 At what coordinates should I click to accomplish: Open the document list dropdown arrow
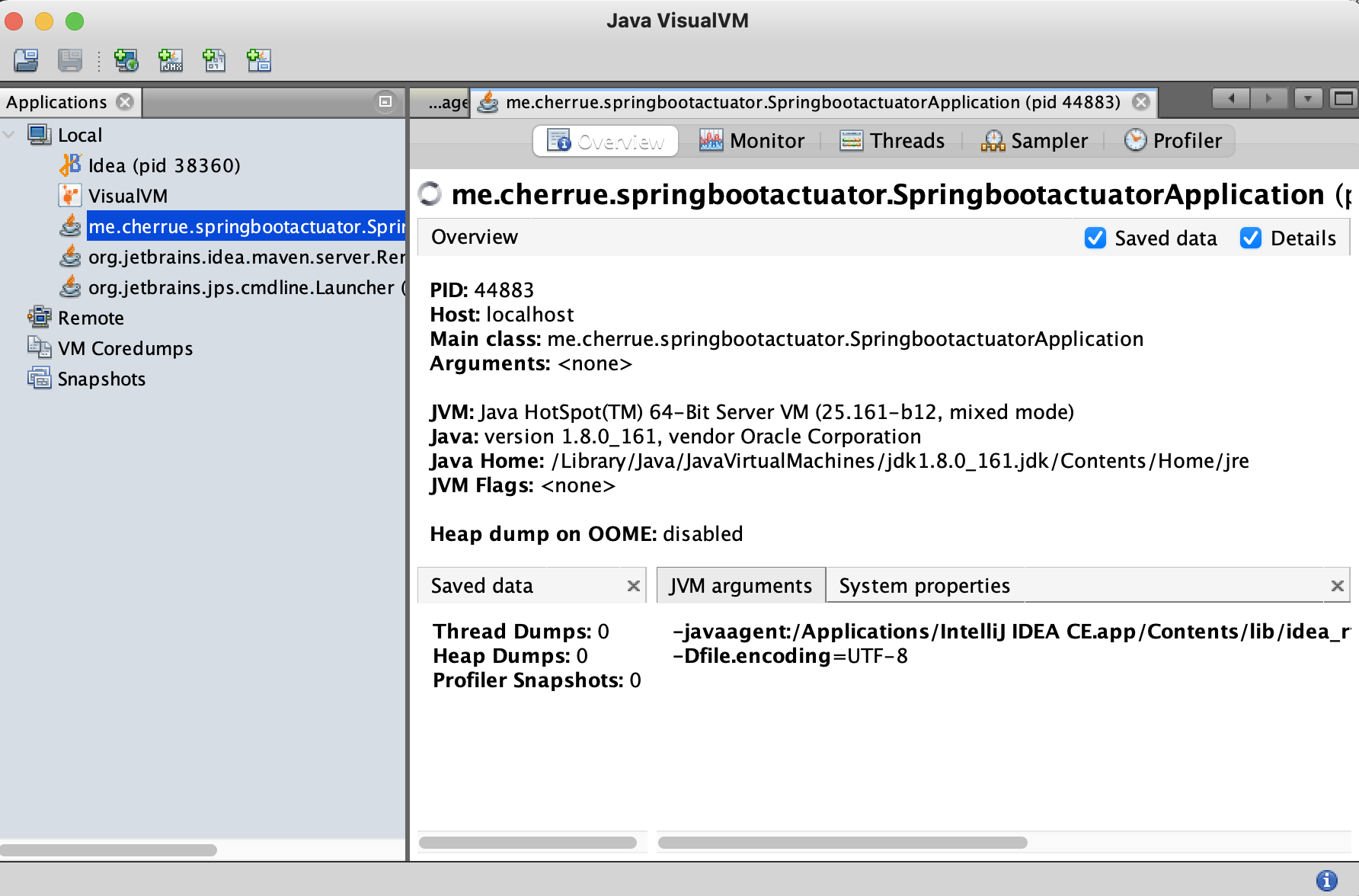tap(1308, 98)
